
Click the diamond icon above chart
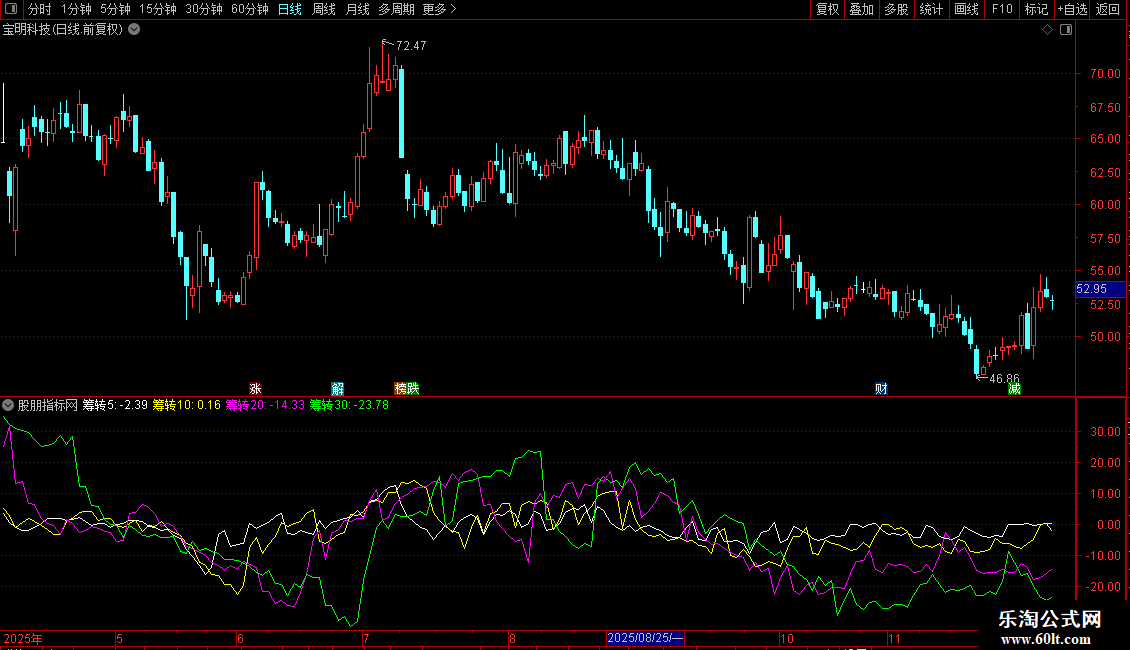tap(1048, 30)
